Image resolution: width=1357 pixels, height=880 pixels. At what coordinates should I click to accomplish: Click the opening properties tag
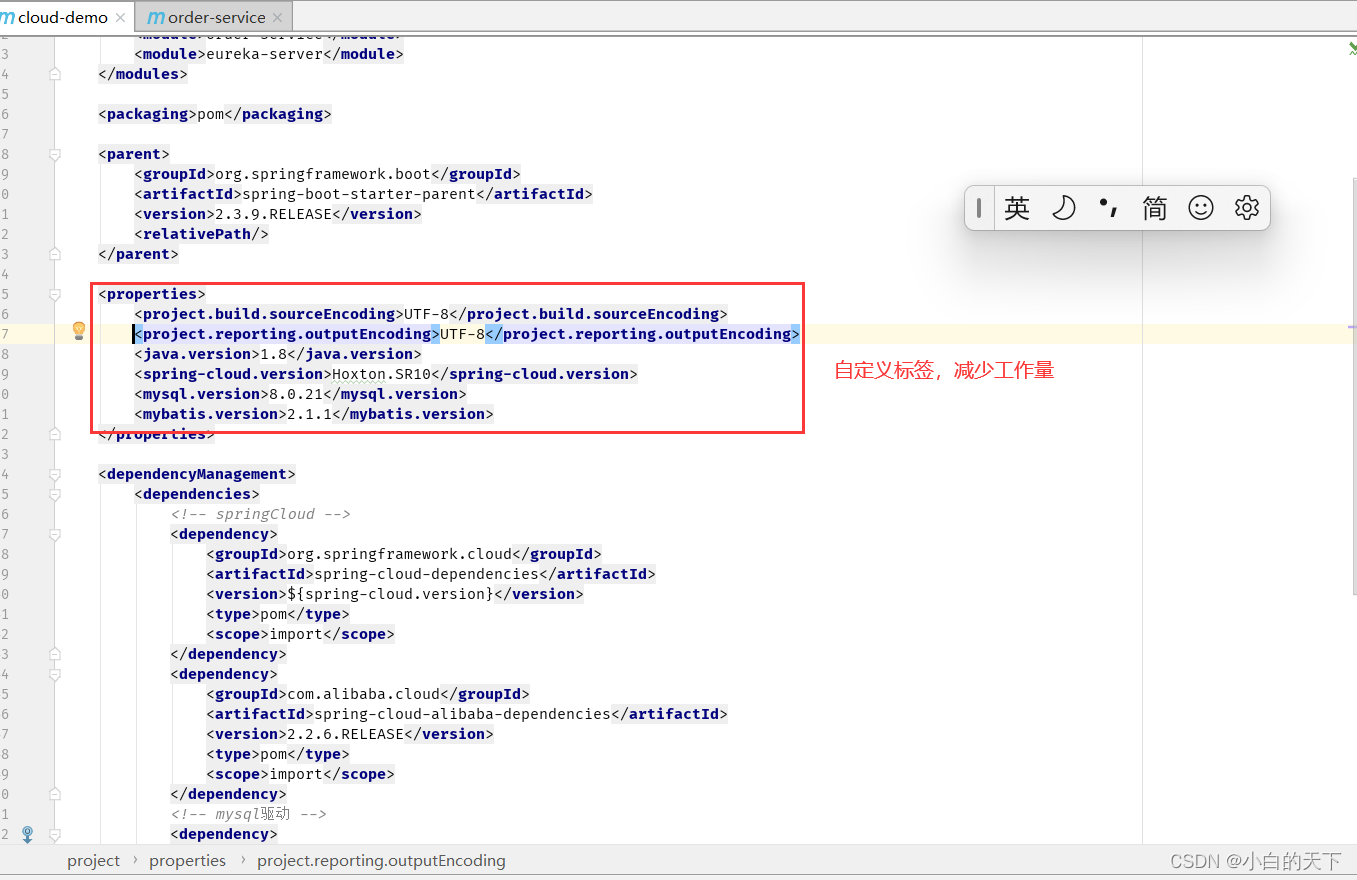coord(152,294)
